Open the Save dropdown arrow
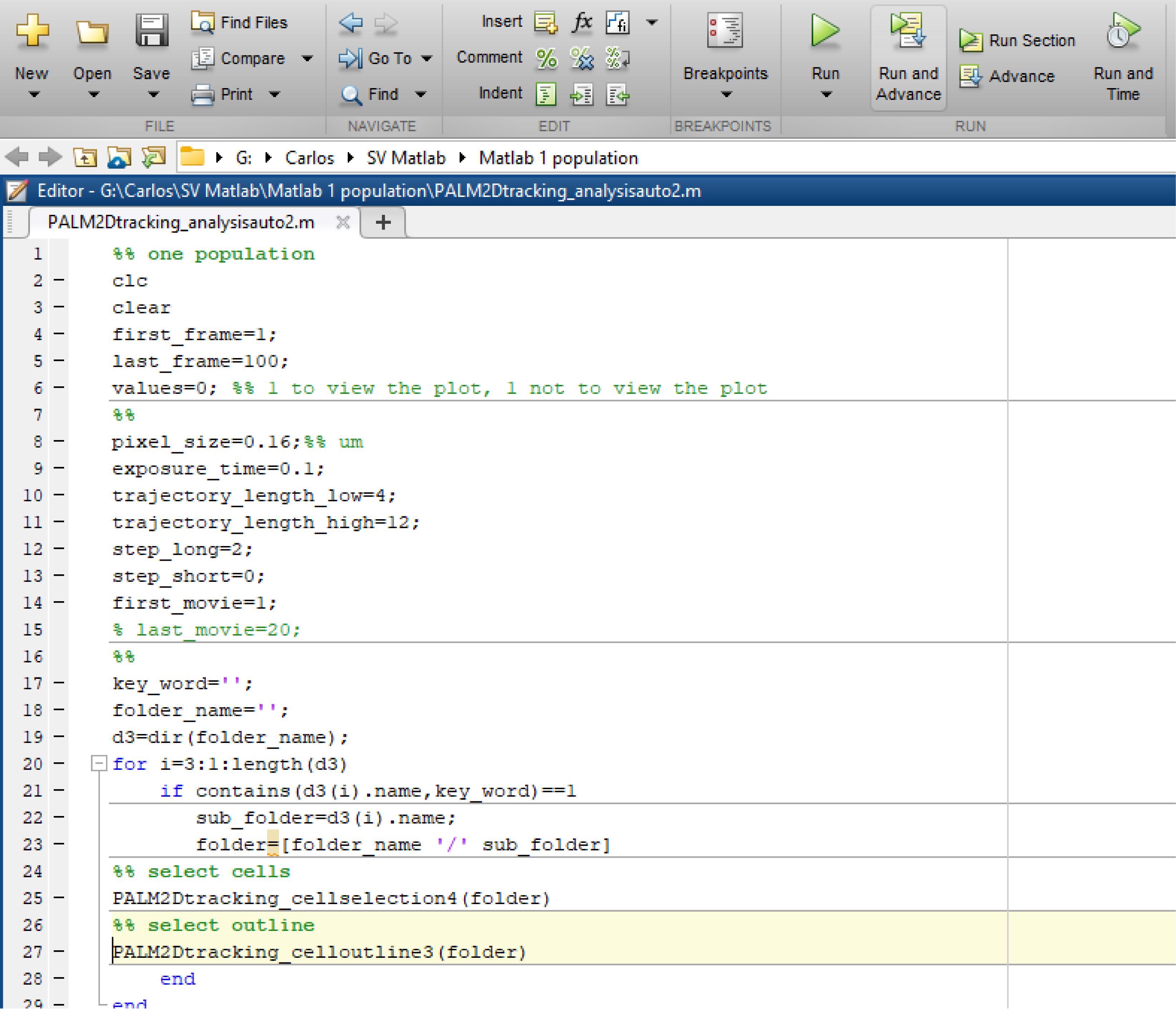Screen dimensions: 1176x1009 [153, 94]
